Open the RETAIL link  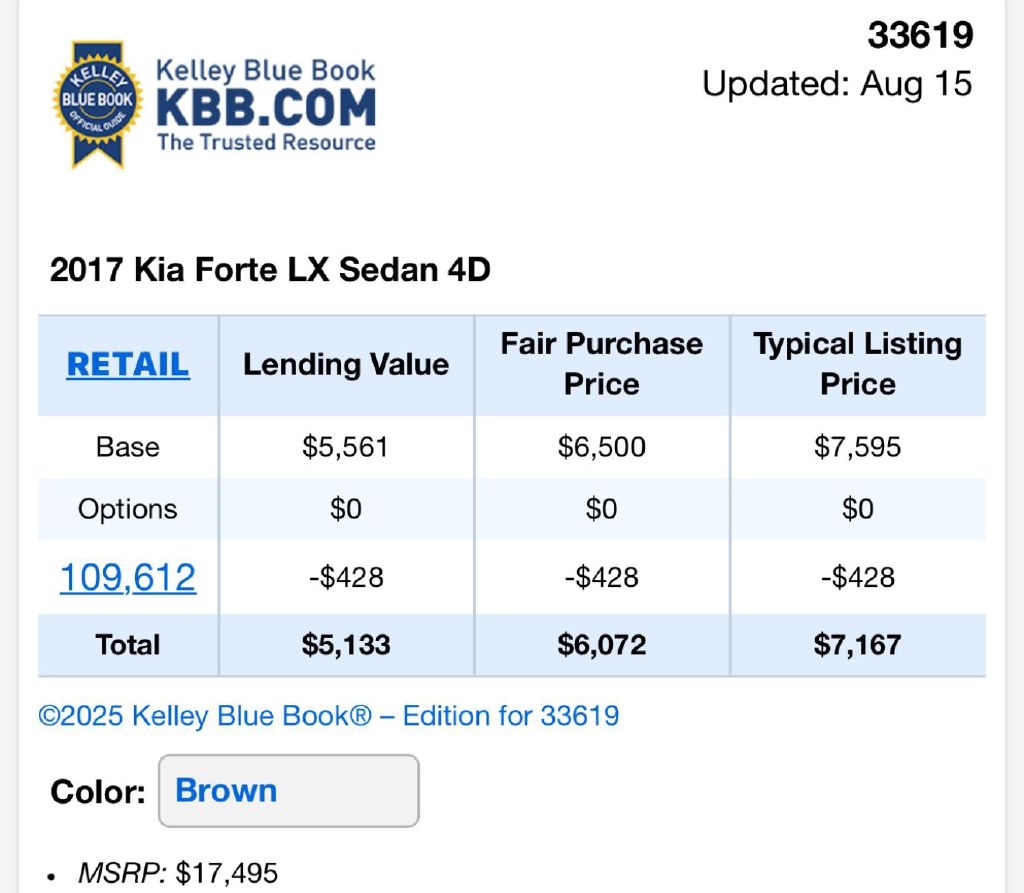(128, 365)
